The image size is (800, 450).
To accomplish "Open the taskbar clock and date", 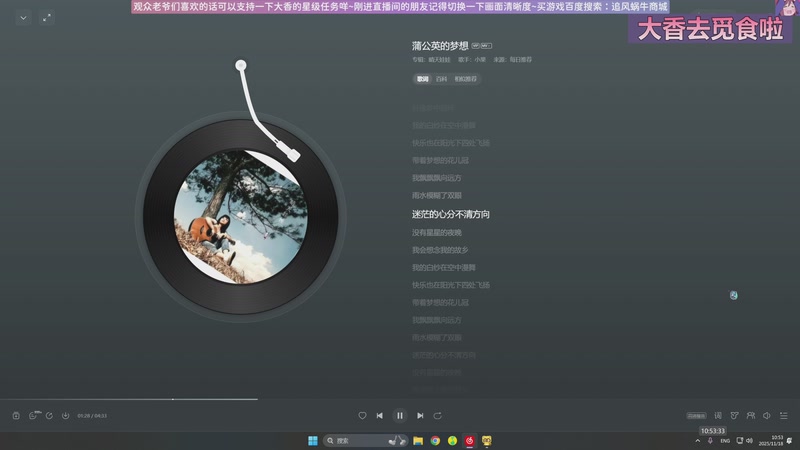I will [x=770, y=441].
